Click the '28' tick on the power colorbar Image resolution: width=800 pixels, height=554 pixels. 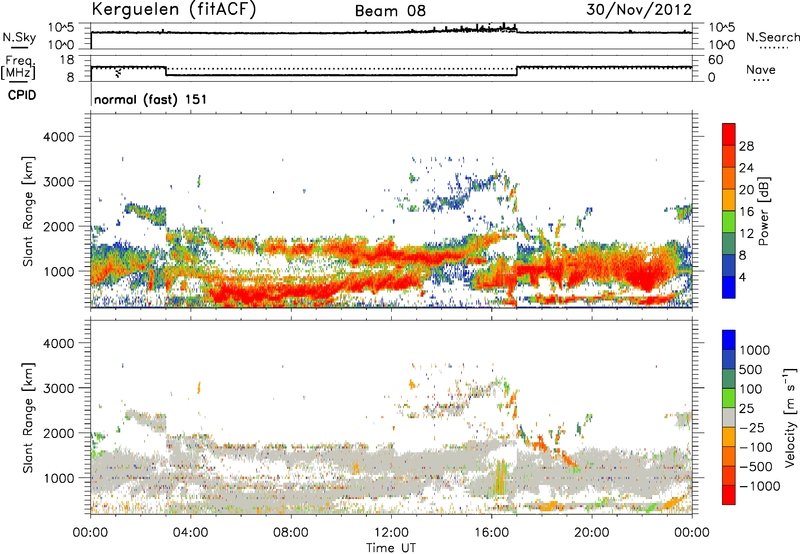point(746,146)
